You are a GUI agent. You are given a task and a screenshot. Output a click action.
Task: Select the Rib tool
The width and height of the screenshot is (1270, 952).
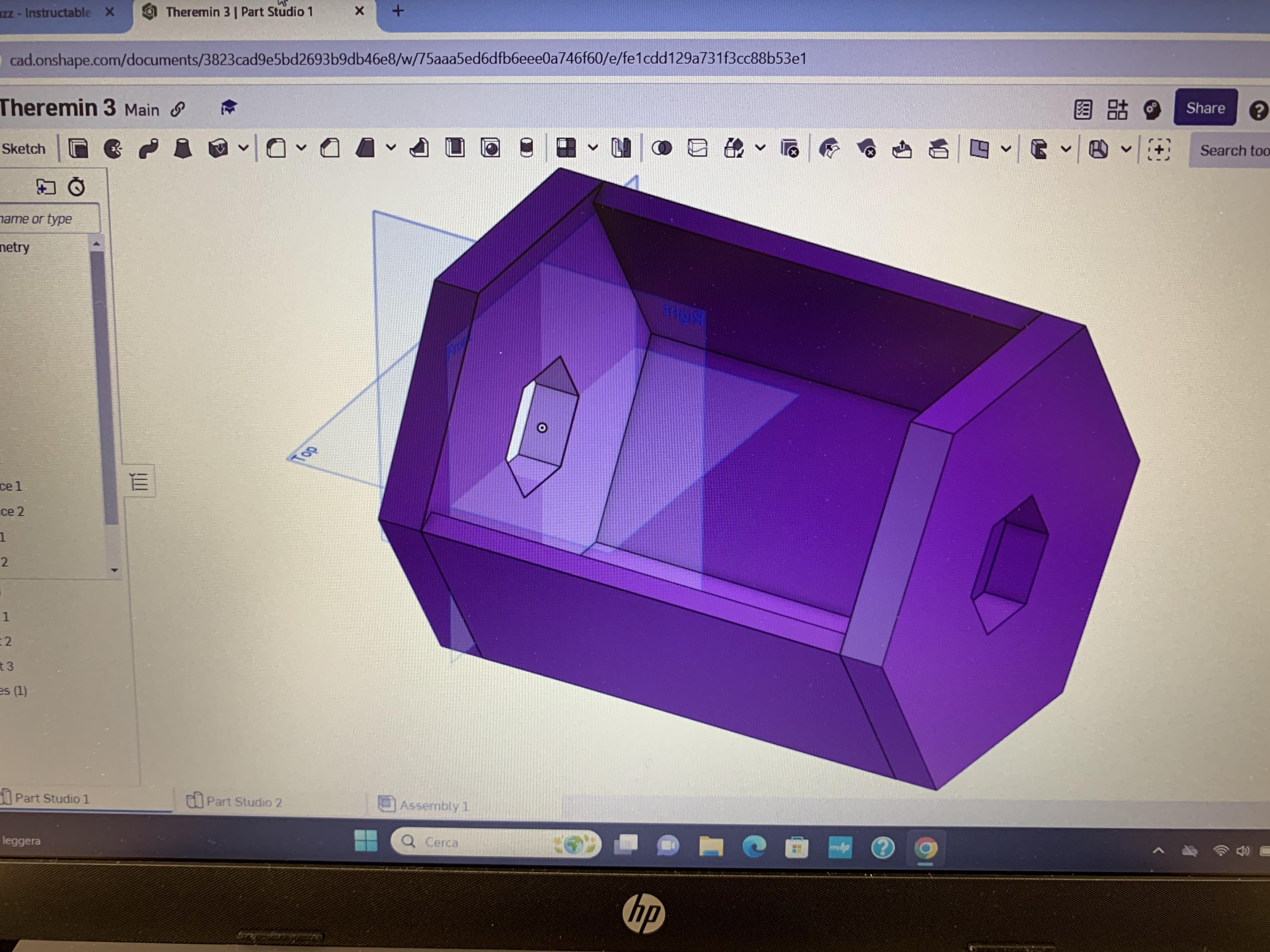(x=419, y=149)
